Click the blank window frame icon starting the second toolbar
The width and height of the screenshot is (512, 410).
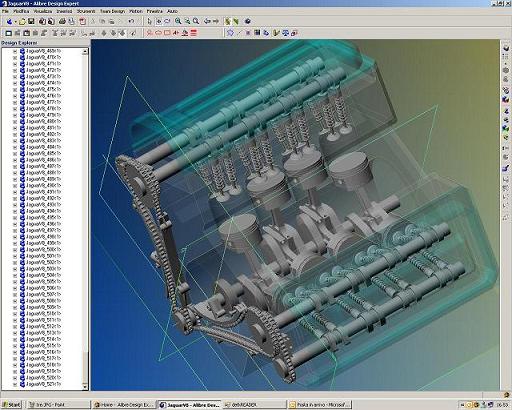pos(9,33)
